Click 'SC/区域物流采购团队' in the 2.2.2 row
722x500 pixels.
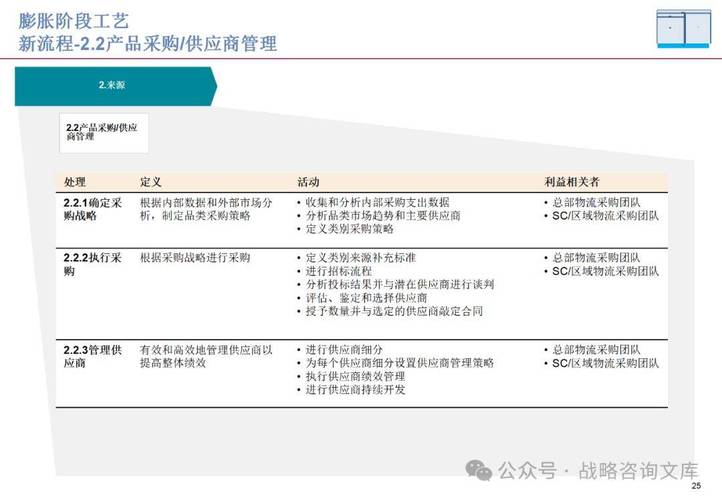pyautogui.click(x=606, y=271)
